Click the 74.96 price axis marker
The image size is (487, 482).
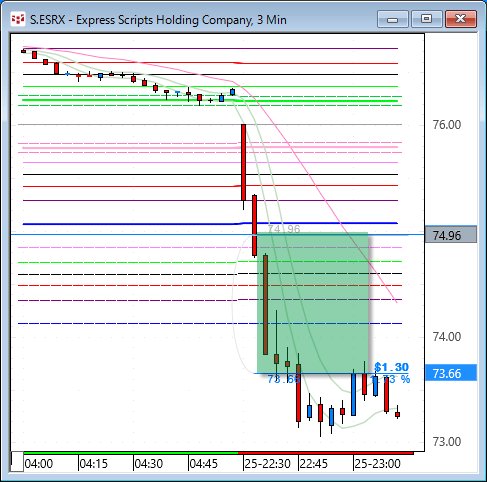(451, 235)
